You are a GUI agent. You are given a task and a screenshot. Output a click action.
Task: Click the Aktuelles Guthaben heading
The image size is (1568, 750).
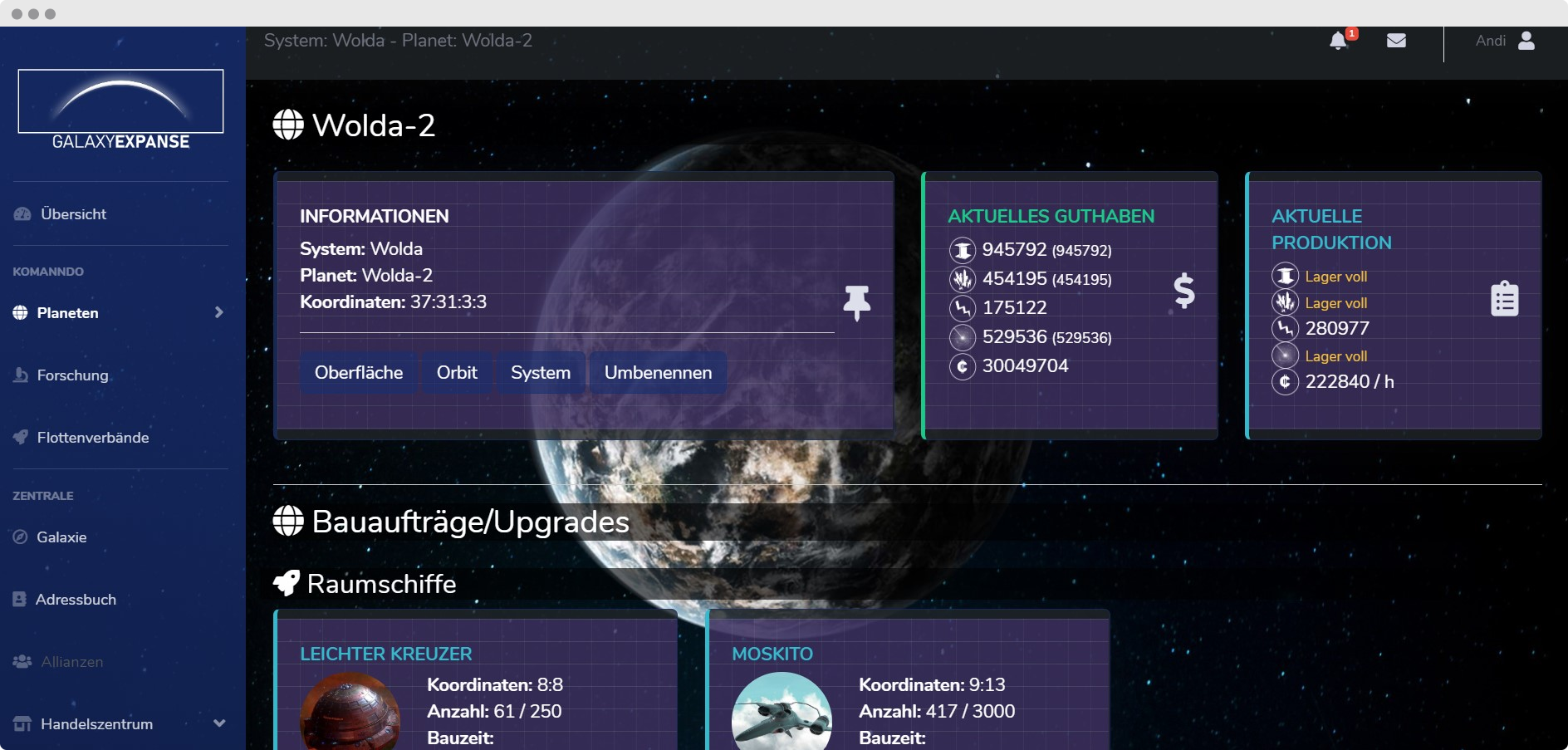click(x=1051, y=216)
